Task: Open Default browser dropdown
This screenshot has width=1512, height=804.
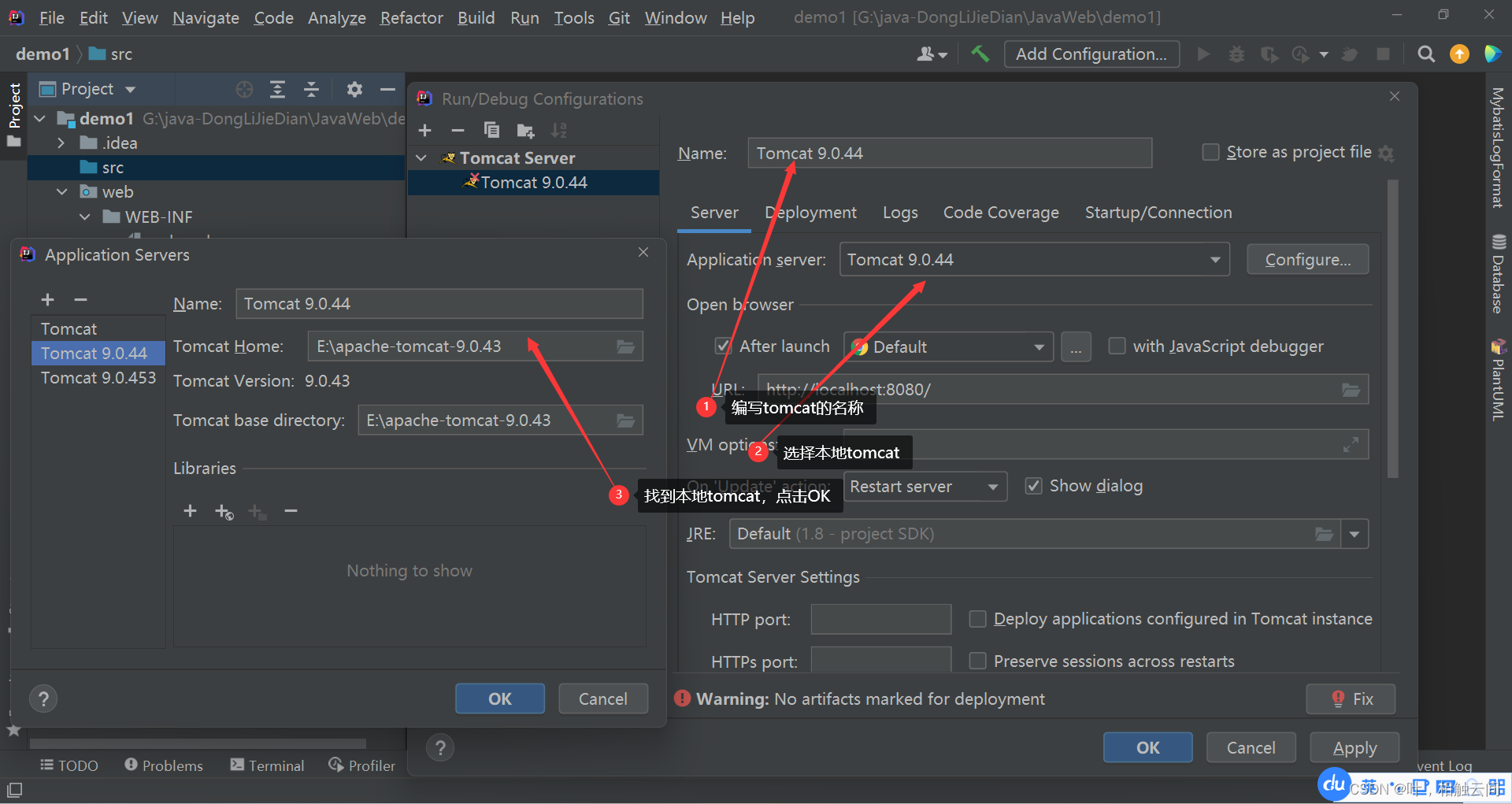Action: point(948,346)
